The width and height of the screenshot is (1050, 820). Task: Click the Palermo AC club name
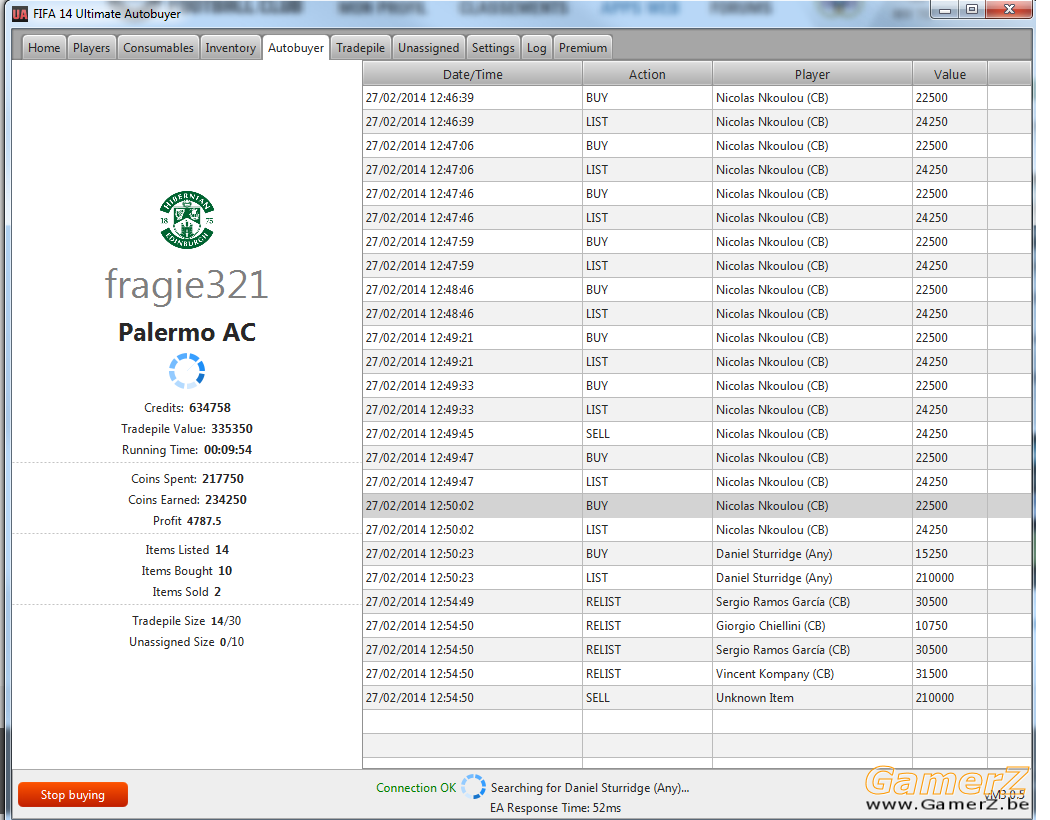187,332
